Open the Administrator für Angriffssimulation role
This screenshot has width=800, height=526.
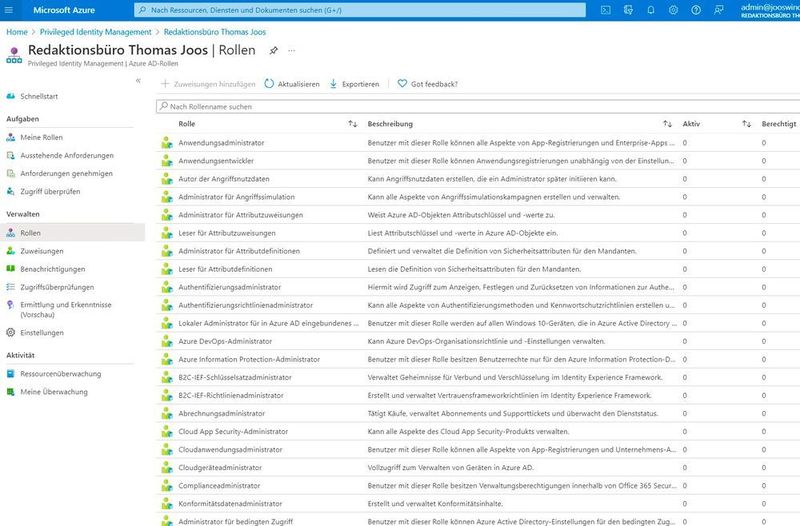point(237,197)
